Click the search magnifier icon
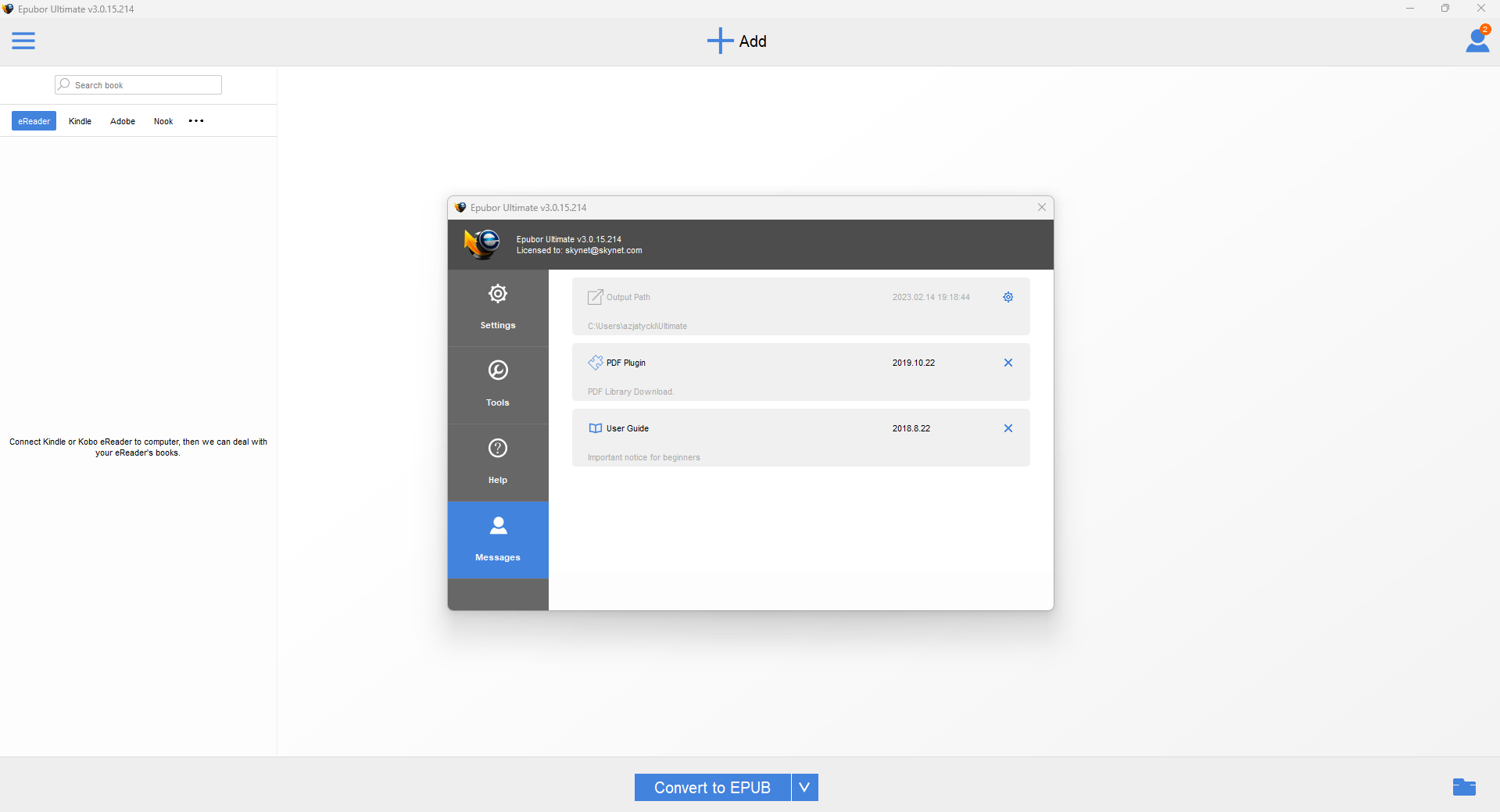This screenshot has height=812, width=1500. (x=64, y=84)
